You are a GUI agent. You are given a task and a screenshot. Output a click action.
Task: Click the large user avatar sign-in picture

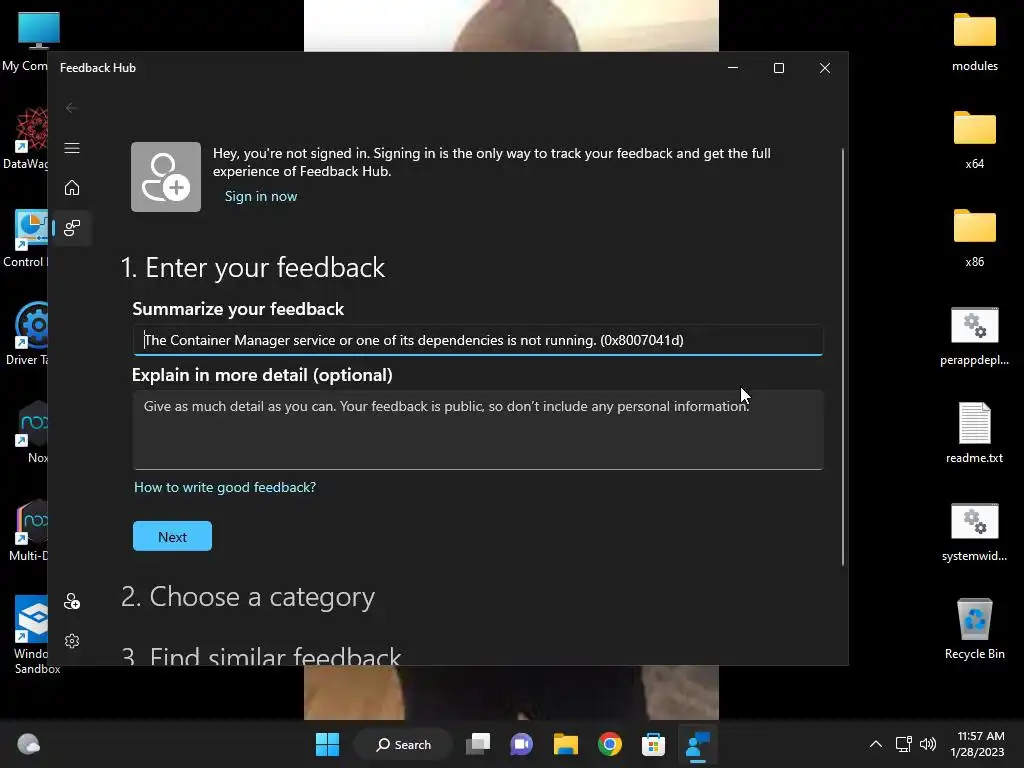pos(166,177)
